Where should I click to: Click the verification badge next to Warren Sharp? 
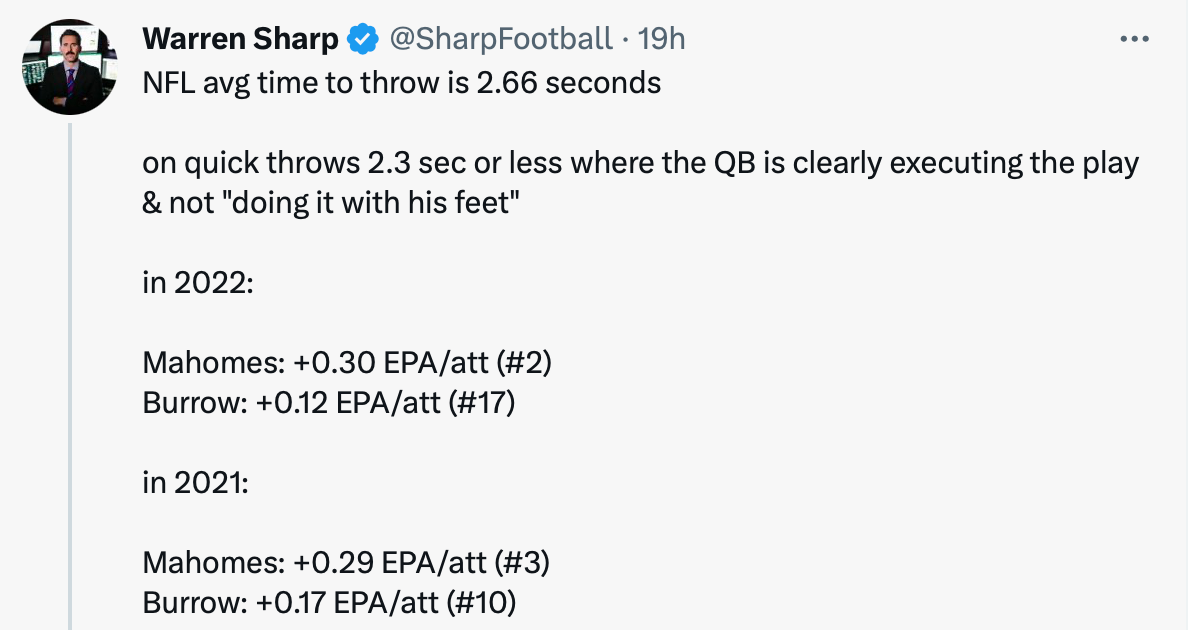point(362,38)
